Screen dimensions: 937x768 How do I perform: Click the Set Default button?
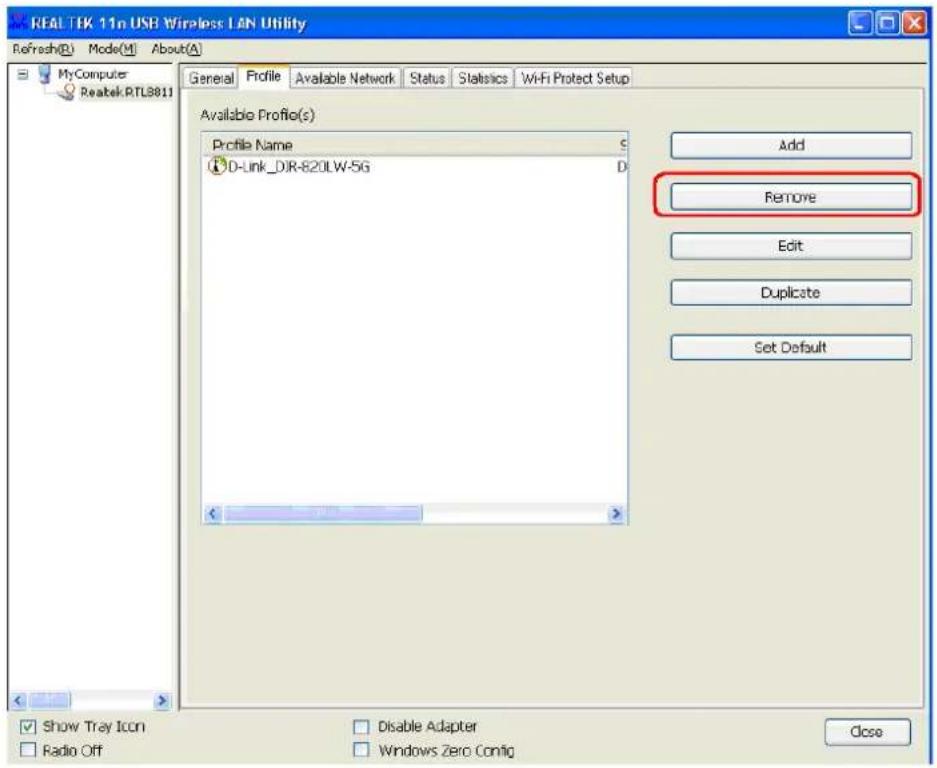coord(791,347)
